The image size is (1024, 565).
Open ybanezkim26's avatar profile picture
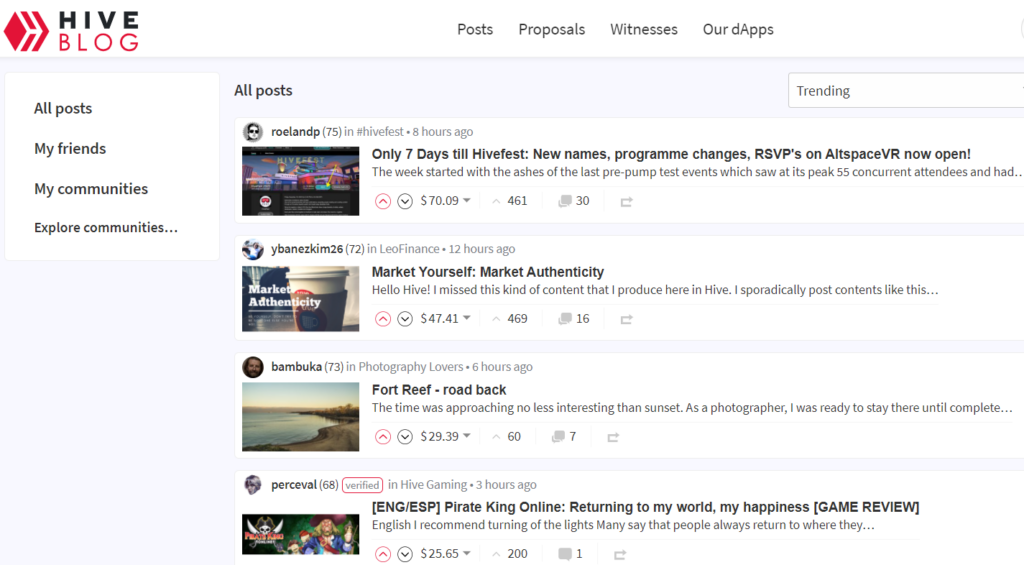point(253,250)
